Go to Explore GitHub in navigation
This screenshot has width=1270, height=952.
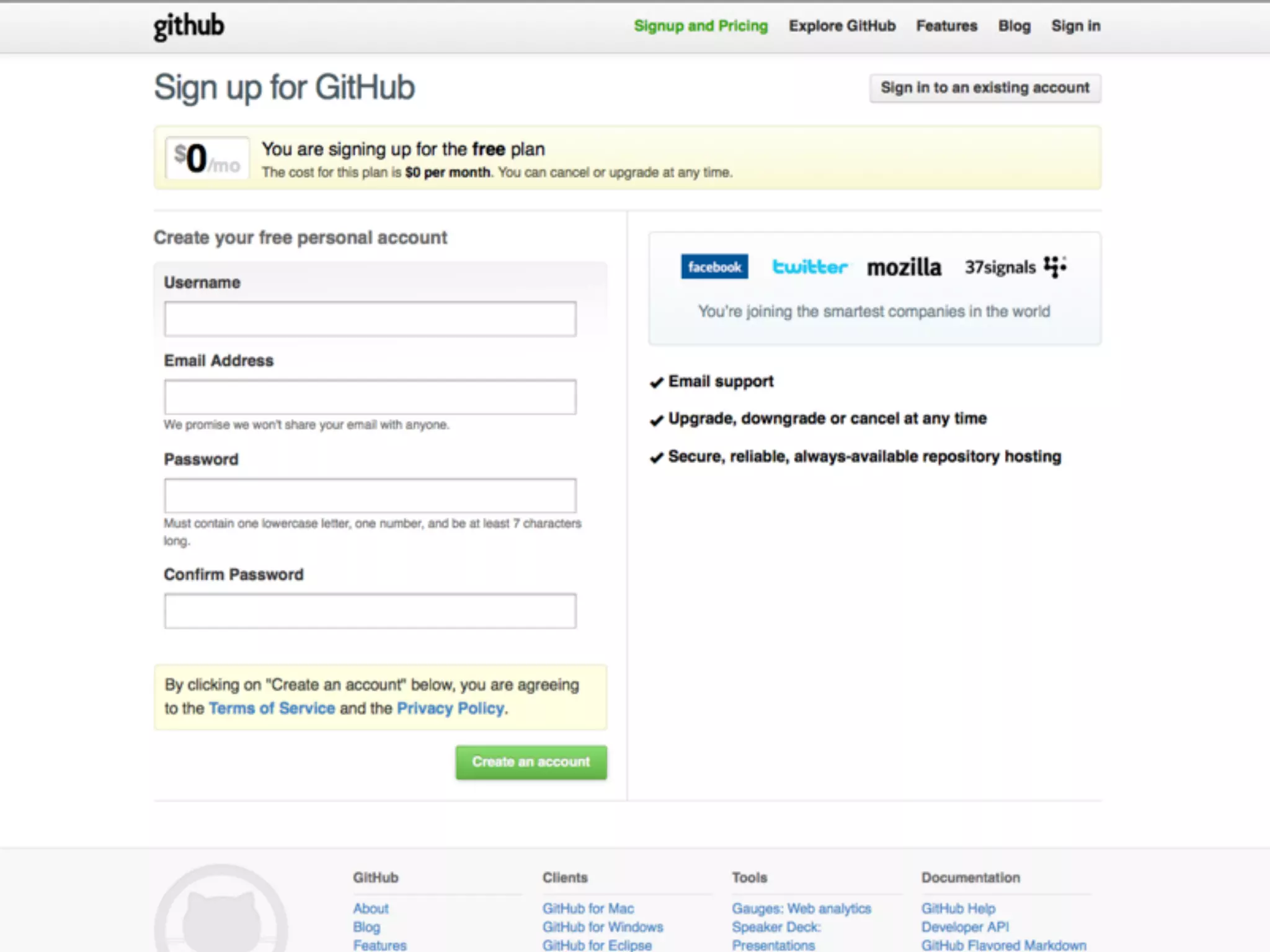pos(841,26)
